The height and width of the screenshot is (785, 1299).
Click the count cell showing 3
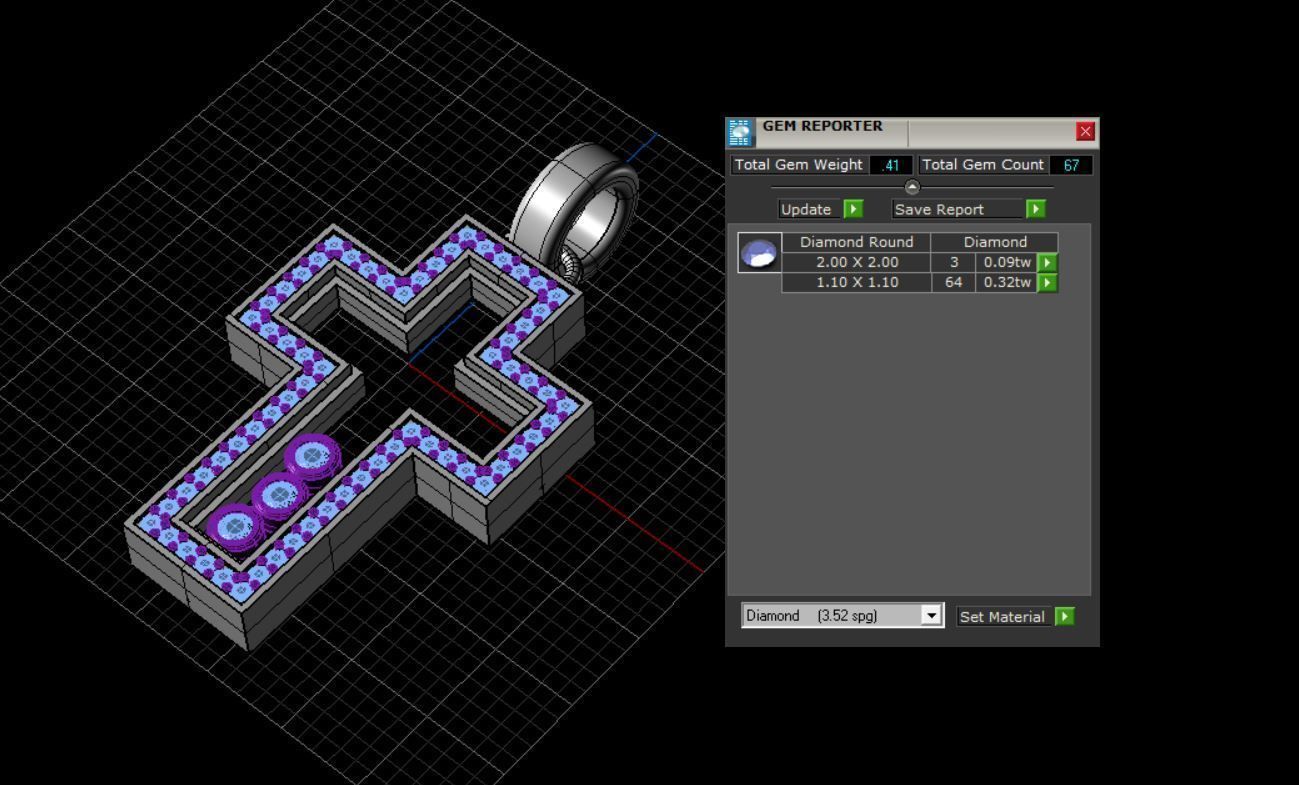(954, 262)
